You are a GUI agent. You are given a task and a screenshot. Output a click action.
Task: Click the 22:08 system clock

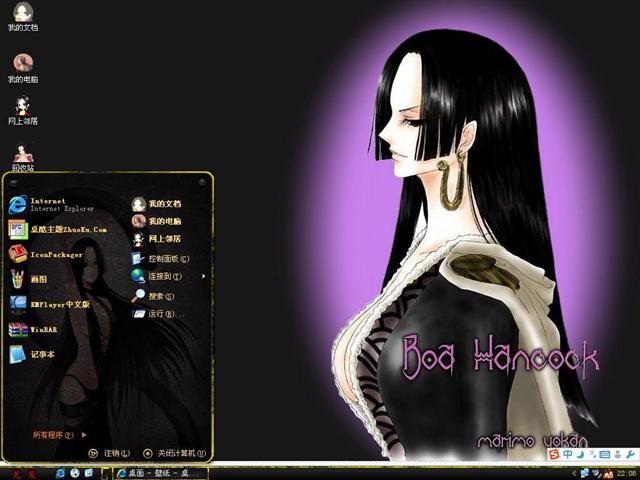pyautogui.click(x=627, y=474)
